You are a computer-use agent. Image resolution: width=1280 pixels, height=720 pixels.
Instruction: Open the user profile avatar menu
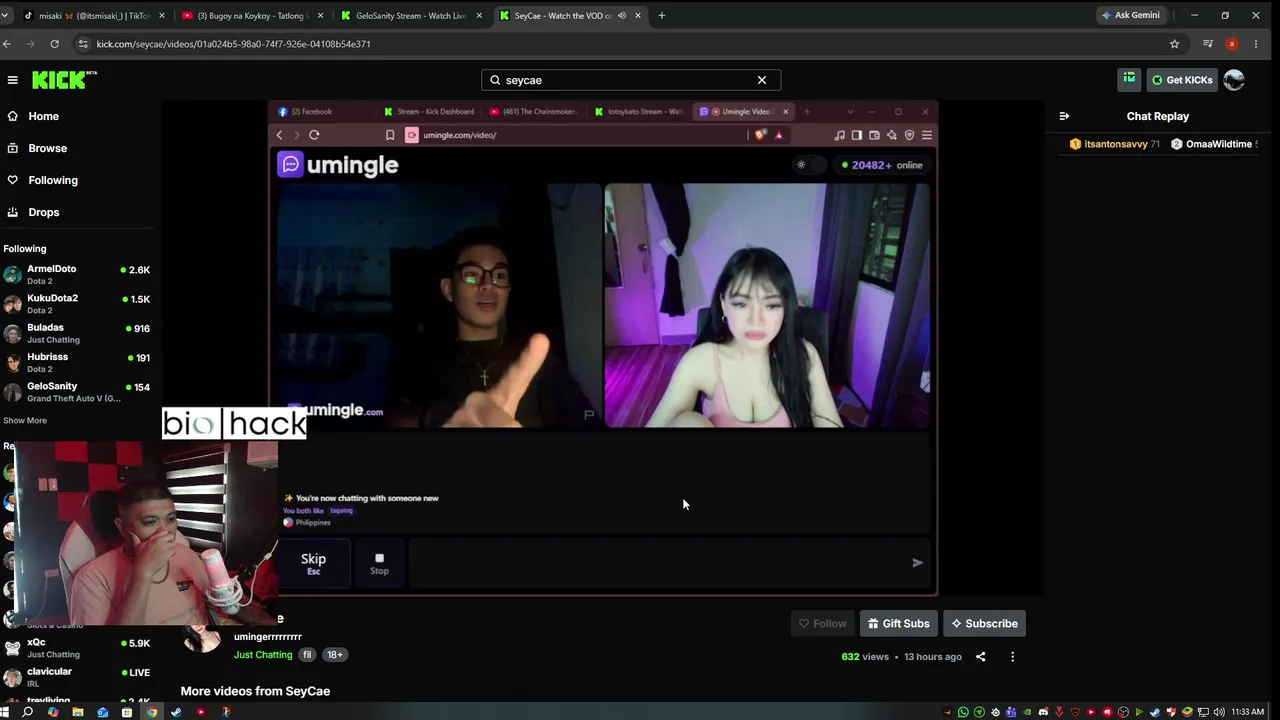[1234, 80]
